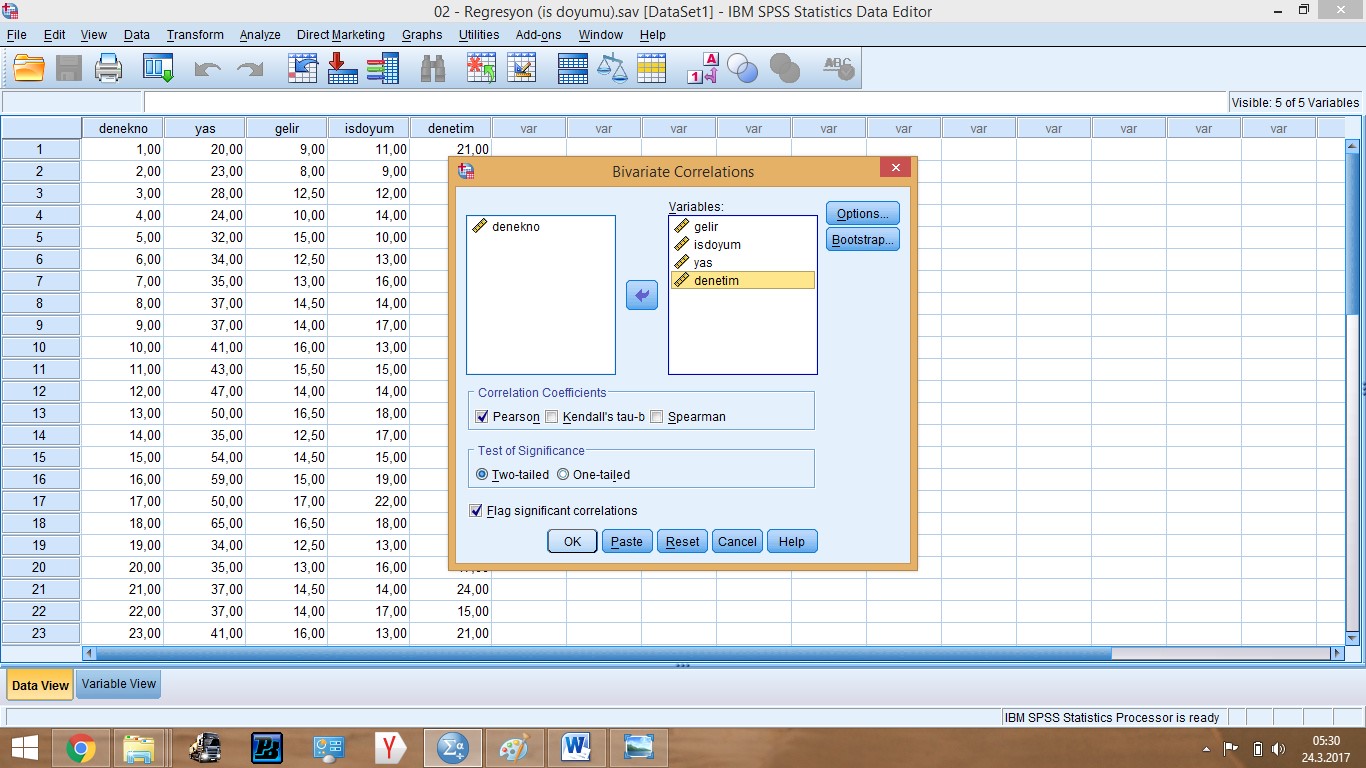
Task: Open the Options... dialog button
Action: pyautogui.click(x=863, y=213)
